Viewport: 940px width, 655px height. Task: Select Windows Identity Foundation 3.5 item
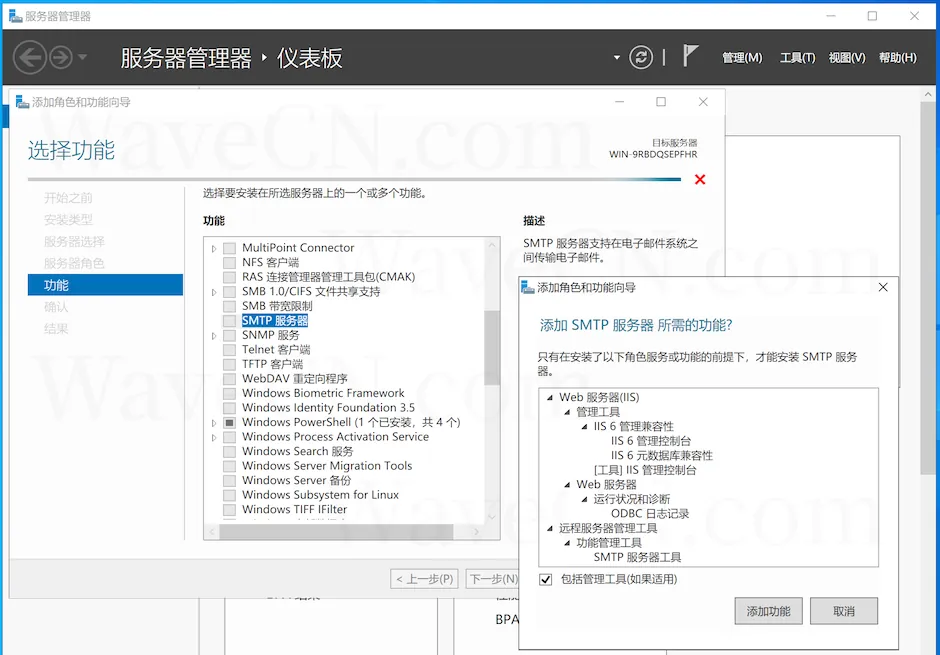[329, 408]
